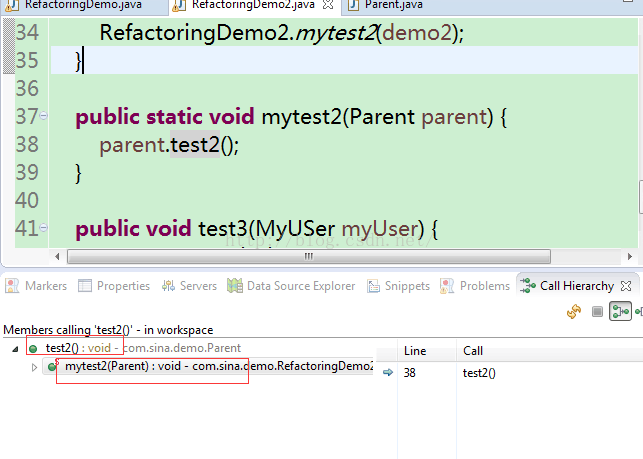643x459 pixels.
Task: Close the RefactoringDemo2.java editor tab
Action: [x=328, y=5]
